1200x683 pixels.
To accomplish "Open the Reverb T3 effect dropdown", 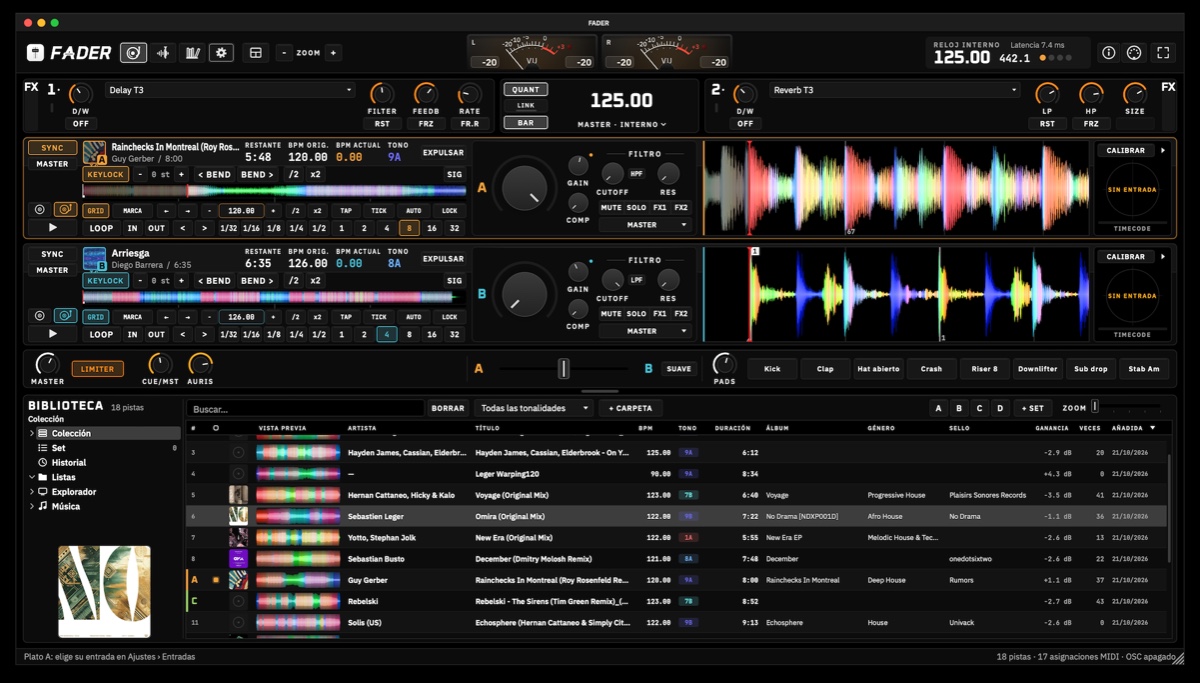I will (894, 90).
